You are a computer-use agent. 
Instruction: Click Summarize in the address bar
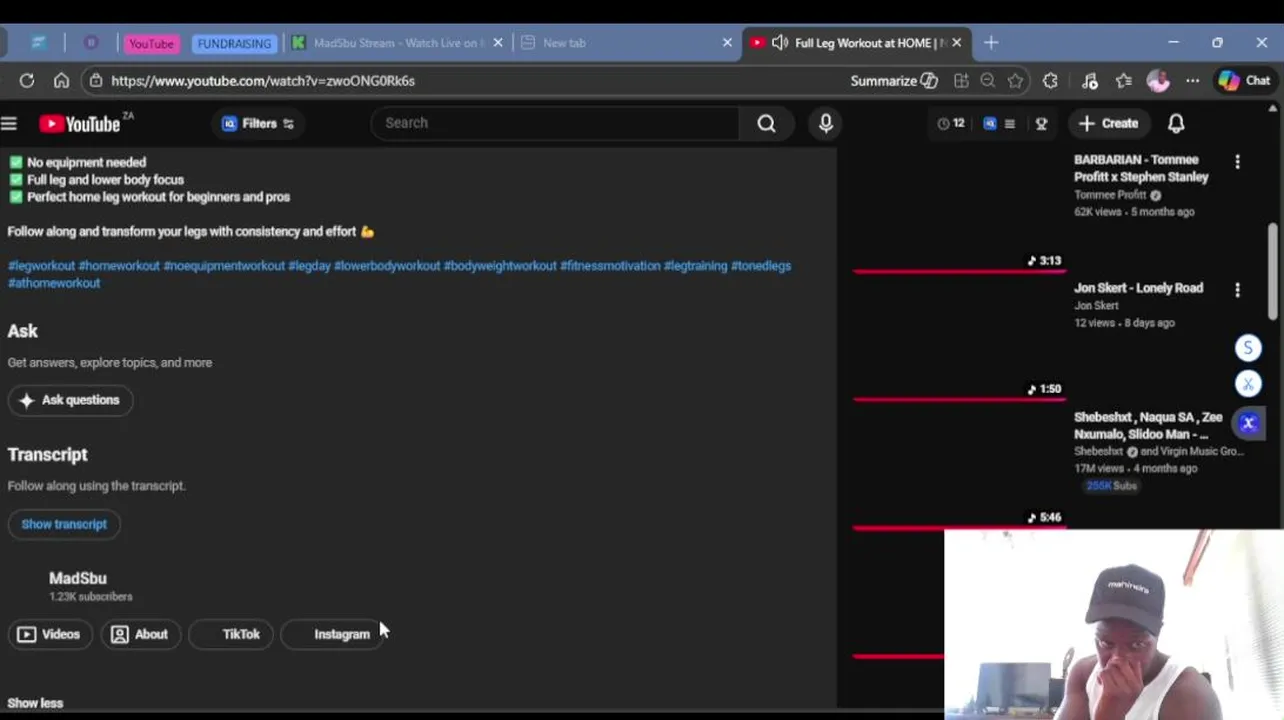pos(894,81)
